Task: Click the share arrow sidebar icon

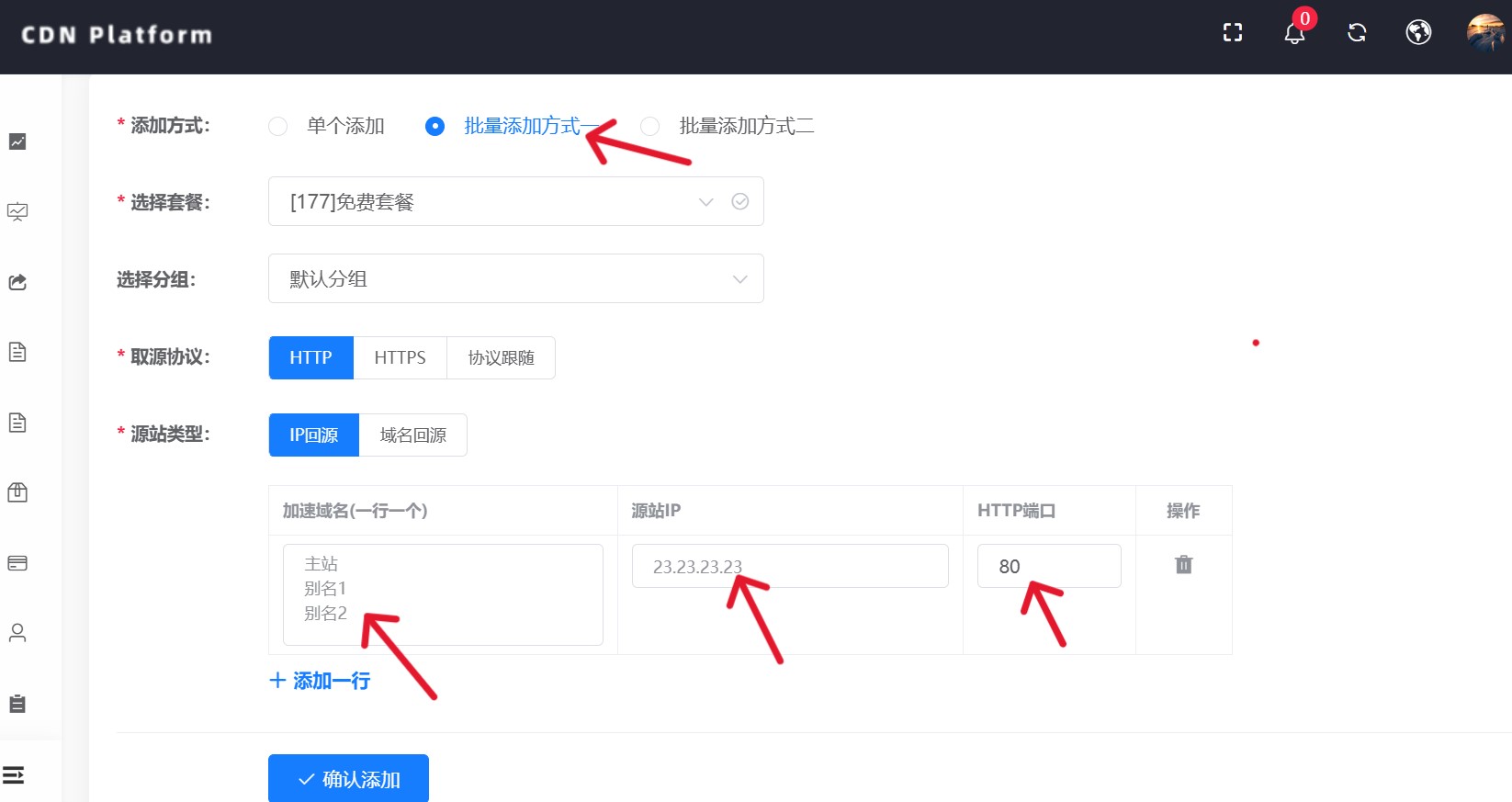Action: (17, 282)
